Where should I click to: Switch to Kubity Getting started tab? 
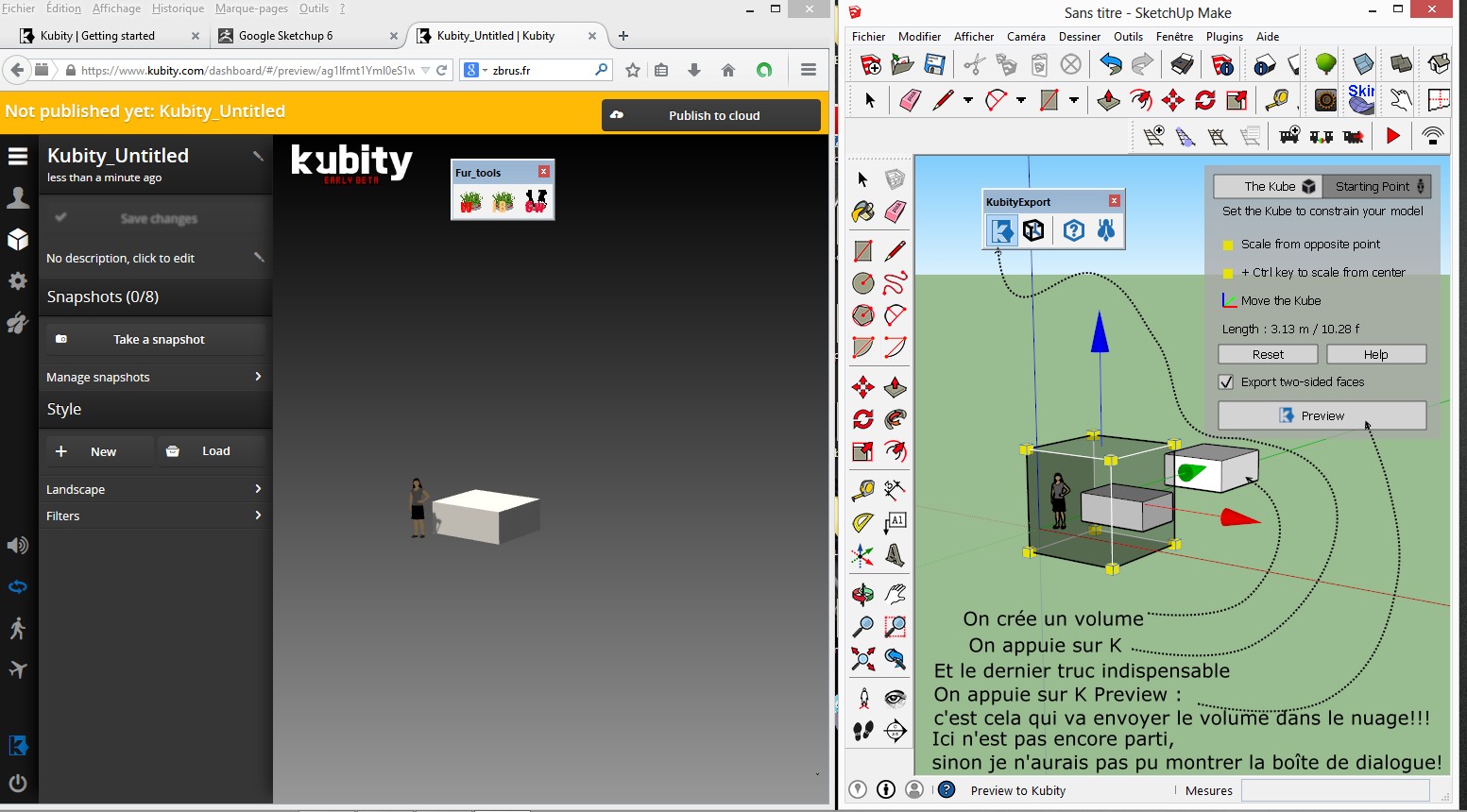click(111, 36)
